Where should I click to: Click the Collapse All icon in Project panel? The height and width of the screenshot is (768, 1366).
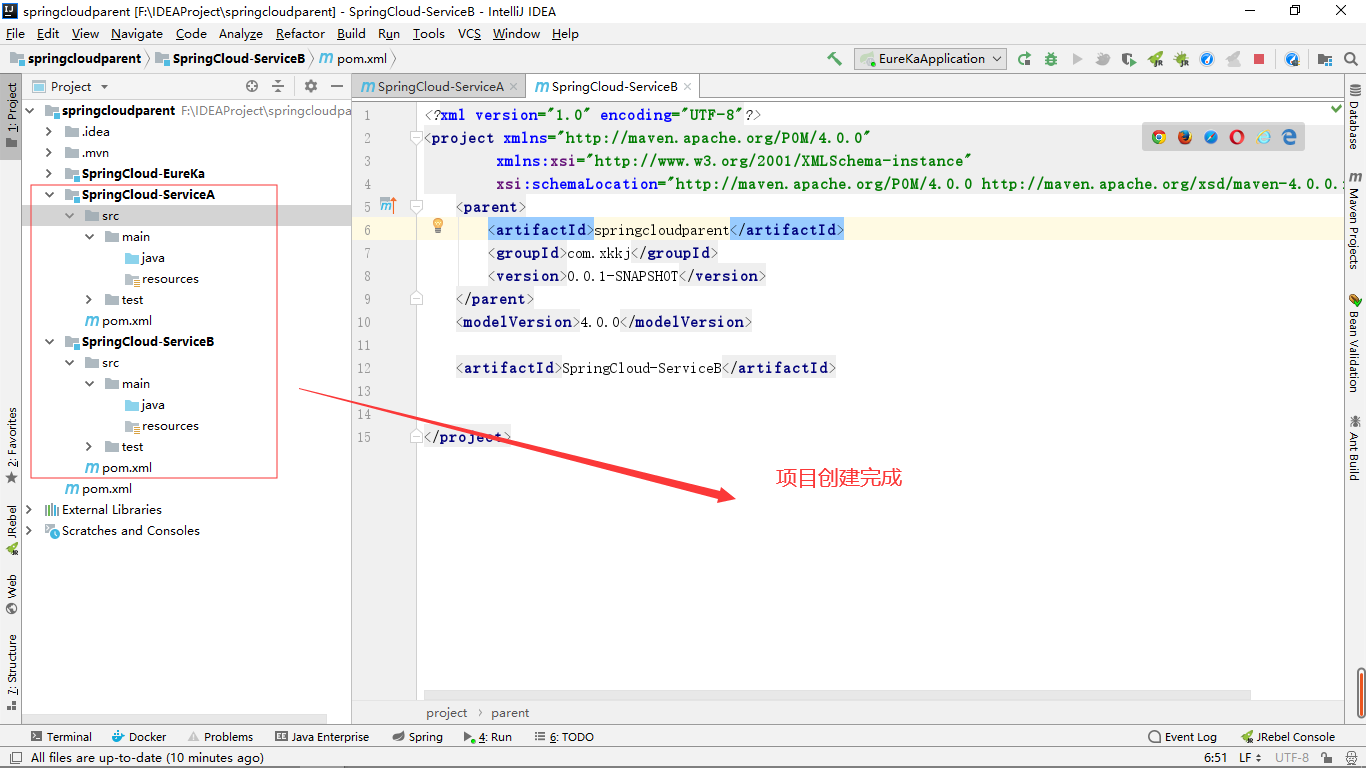(x=278, y=87)
